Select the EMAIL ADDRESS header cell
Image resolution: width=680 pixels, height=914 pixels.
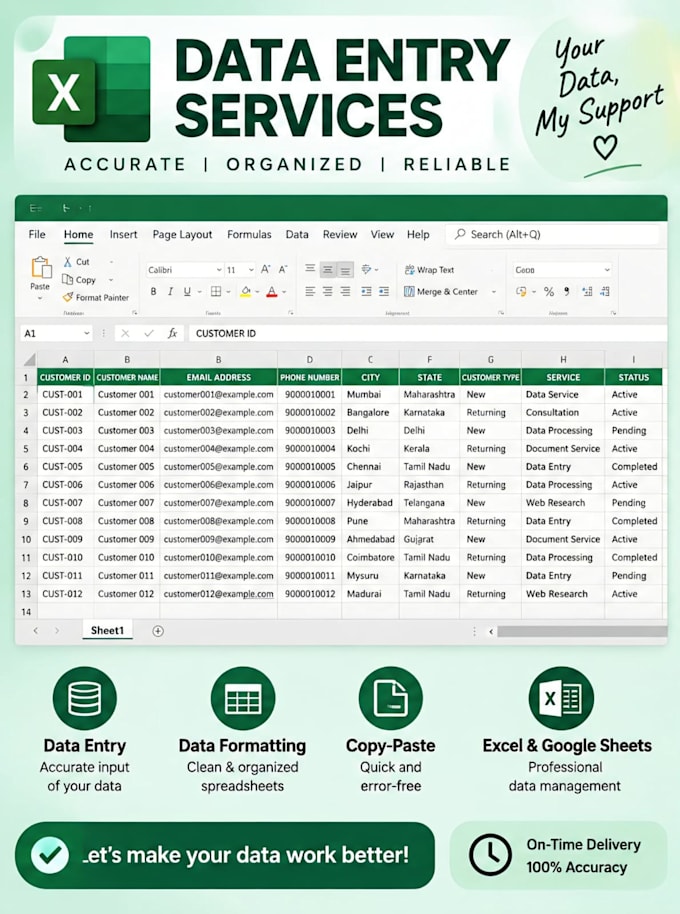(x=219, y=377)
